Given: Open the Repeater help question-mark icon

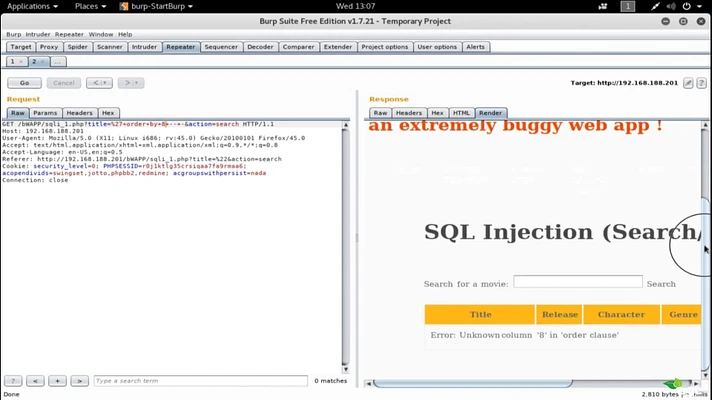Looking at the screenshot, I should click(x=701, y=83).
